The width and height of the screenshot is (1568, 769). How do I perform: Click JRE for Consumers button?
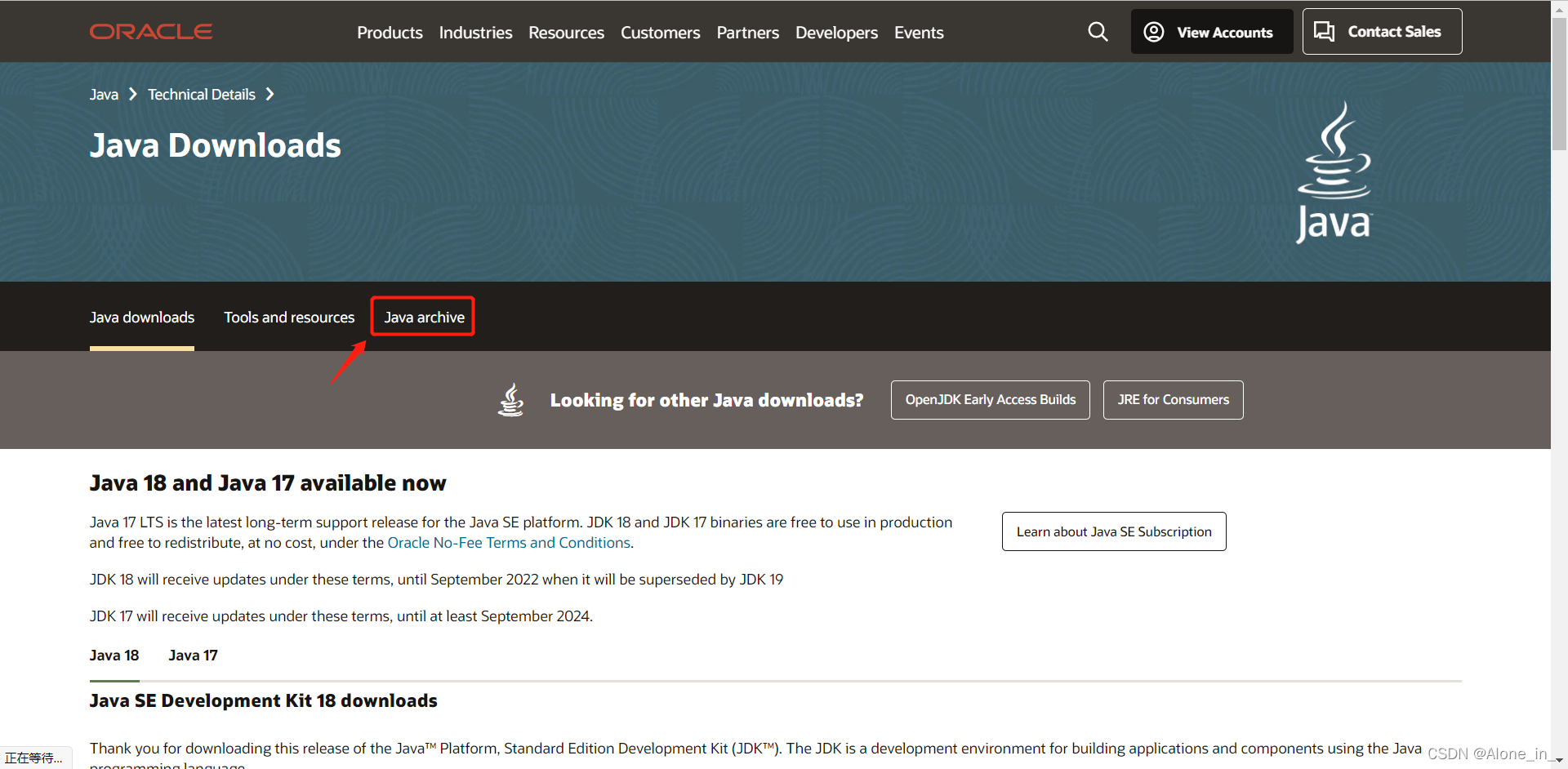1173,400
